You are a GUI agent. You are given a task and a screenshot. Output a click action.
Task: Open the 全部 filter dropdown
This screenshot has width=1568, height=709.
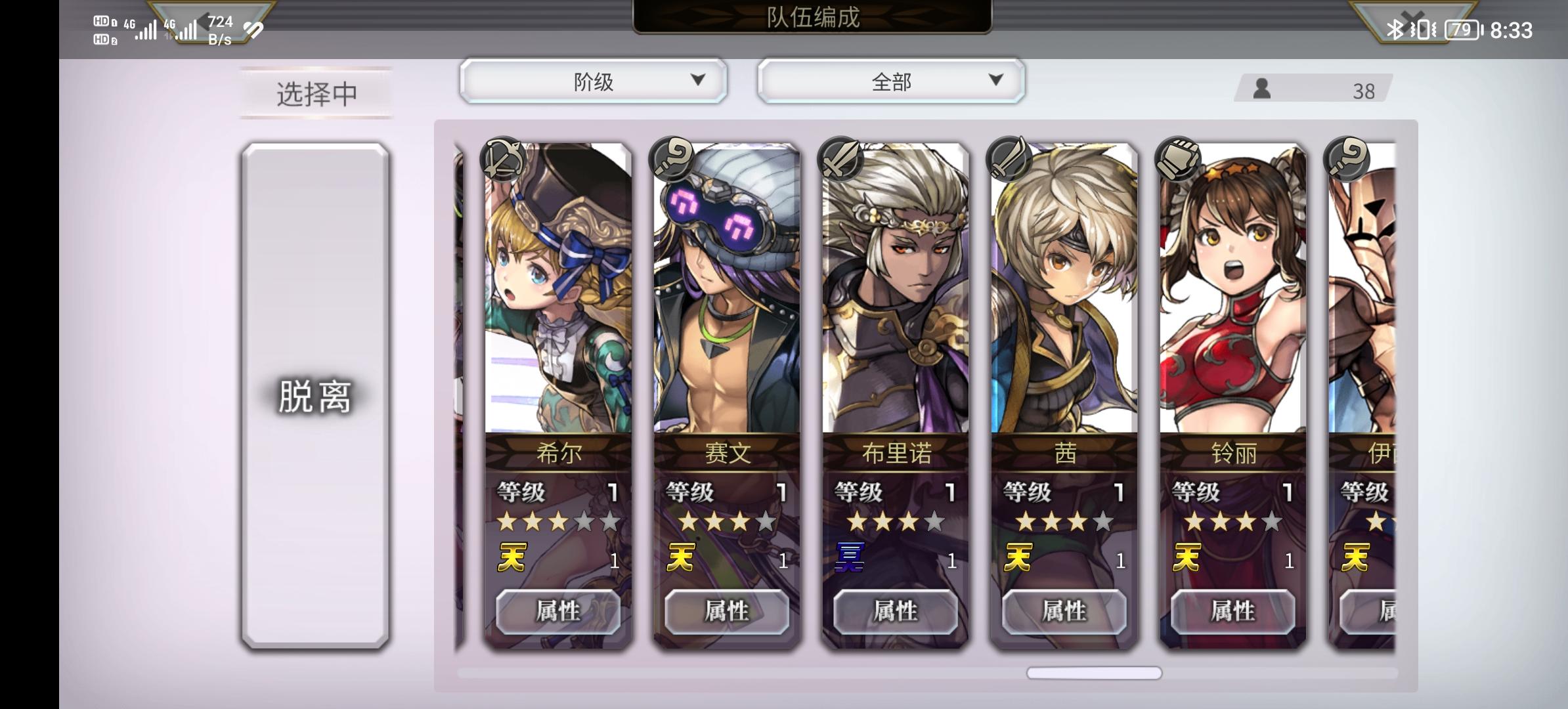[891, 81]
